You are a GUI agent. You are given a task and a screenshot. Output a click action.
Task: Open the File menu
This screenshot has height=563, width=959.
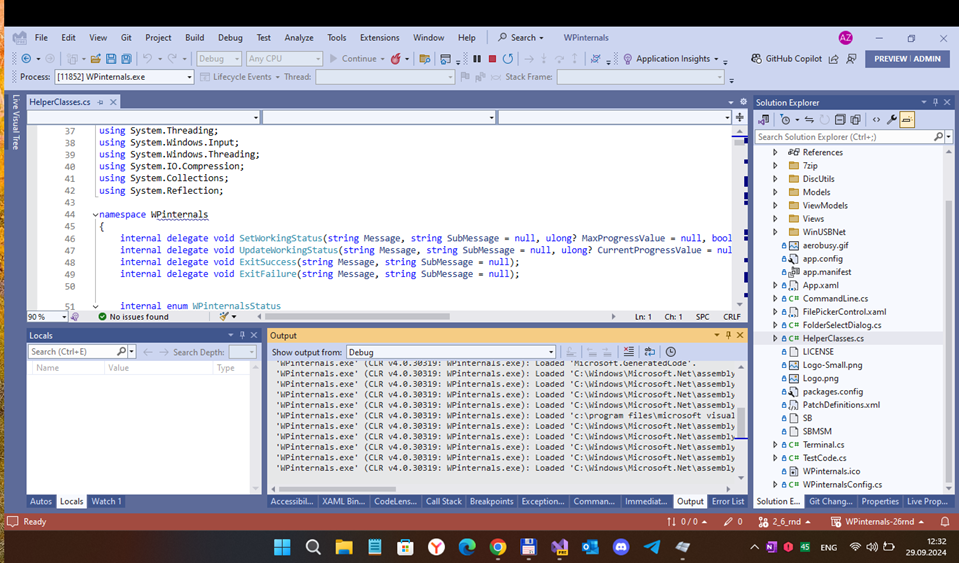pyautogui.click(x=41, y=37)
